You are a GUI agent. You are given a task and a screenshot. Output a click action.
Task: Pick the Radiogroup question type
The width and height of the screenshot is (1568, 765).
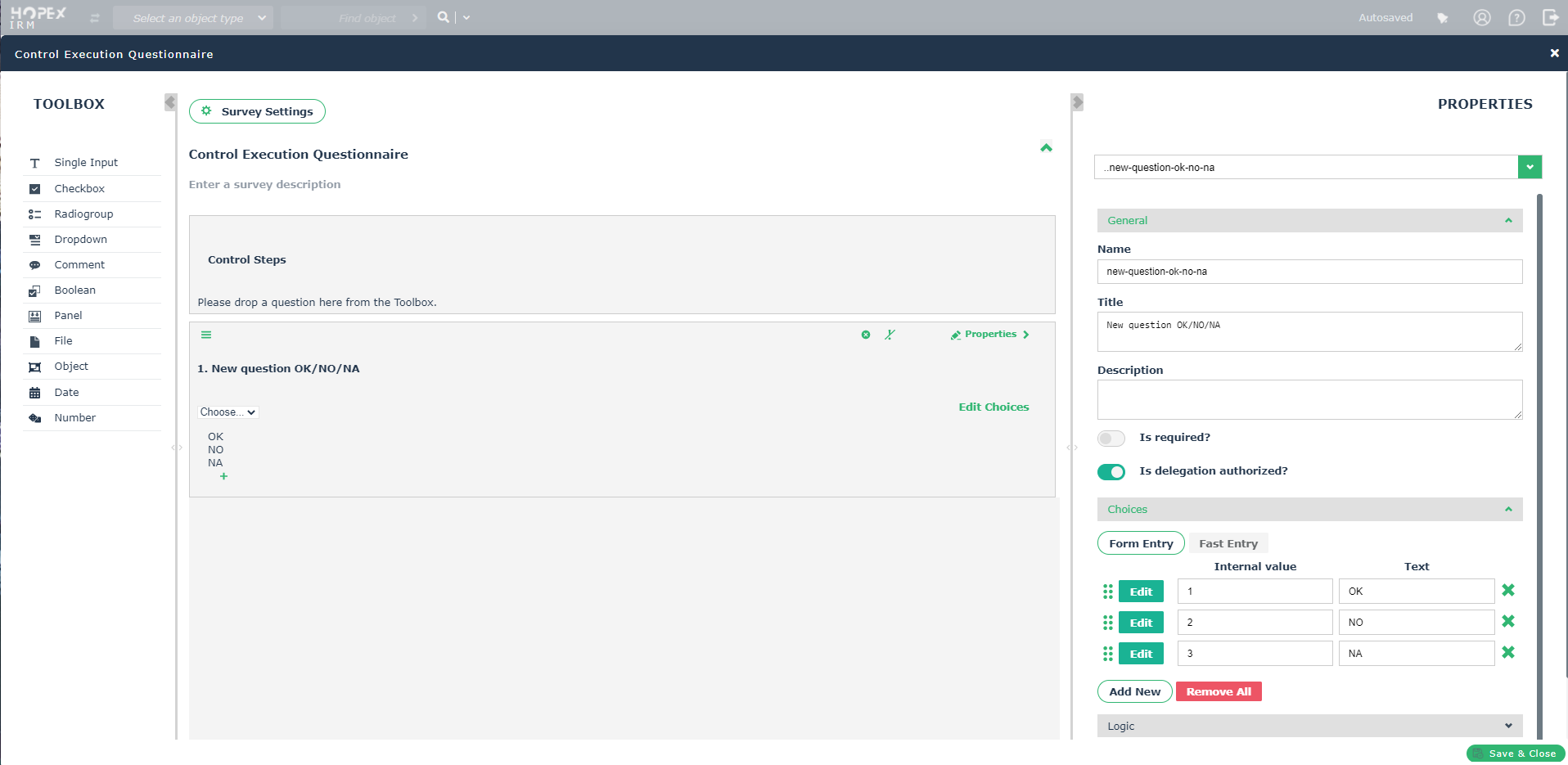[x=83, y=214]
